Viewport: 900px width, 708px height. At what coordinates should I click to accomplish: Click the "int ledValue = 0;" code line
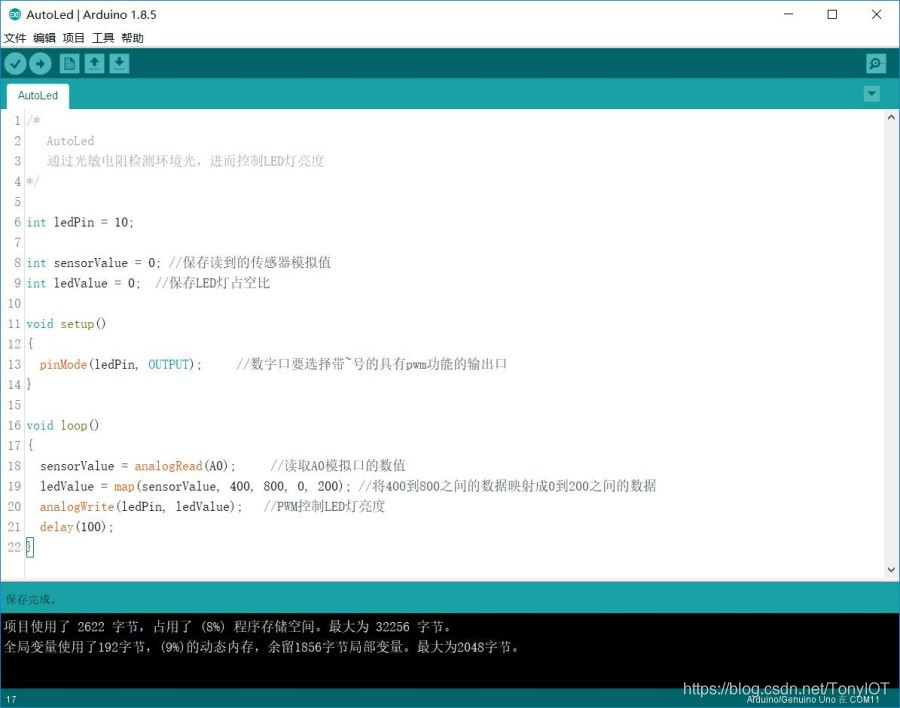(83, 283)
